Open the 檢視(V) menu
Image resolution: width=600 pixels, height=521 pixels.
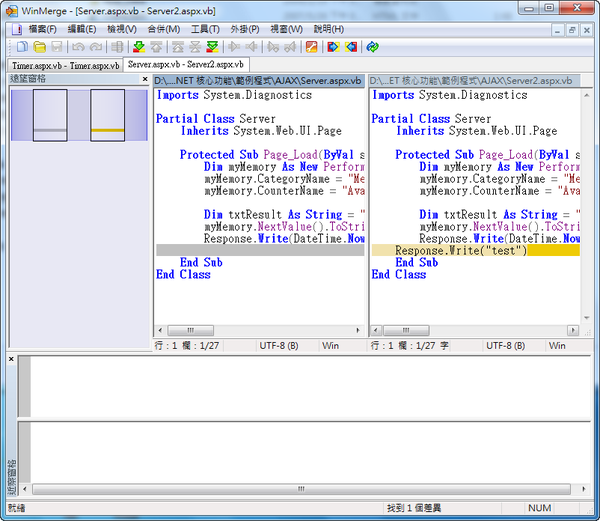pyautogui.click(x=122, y=29)
